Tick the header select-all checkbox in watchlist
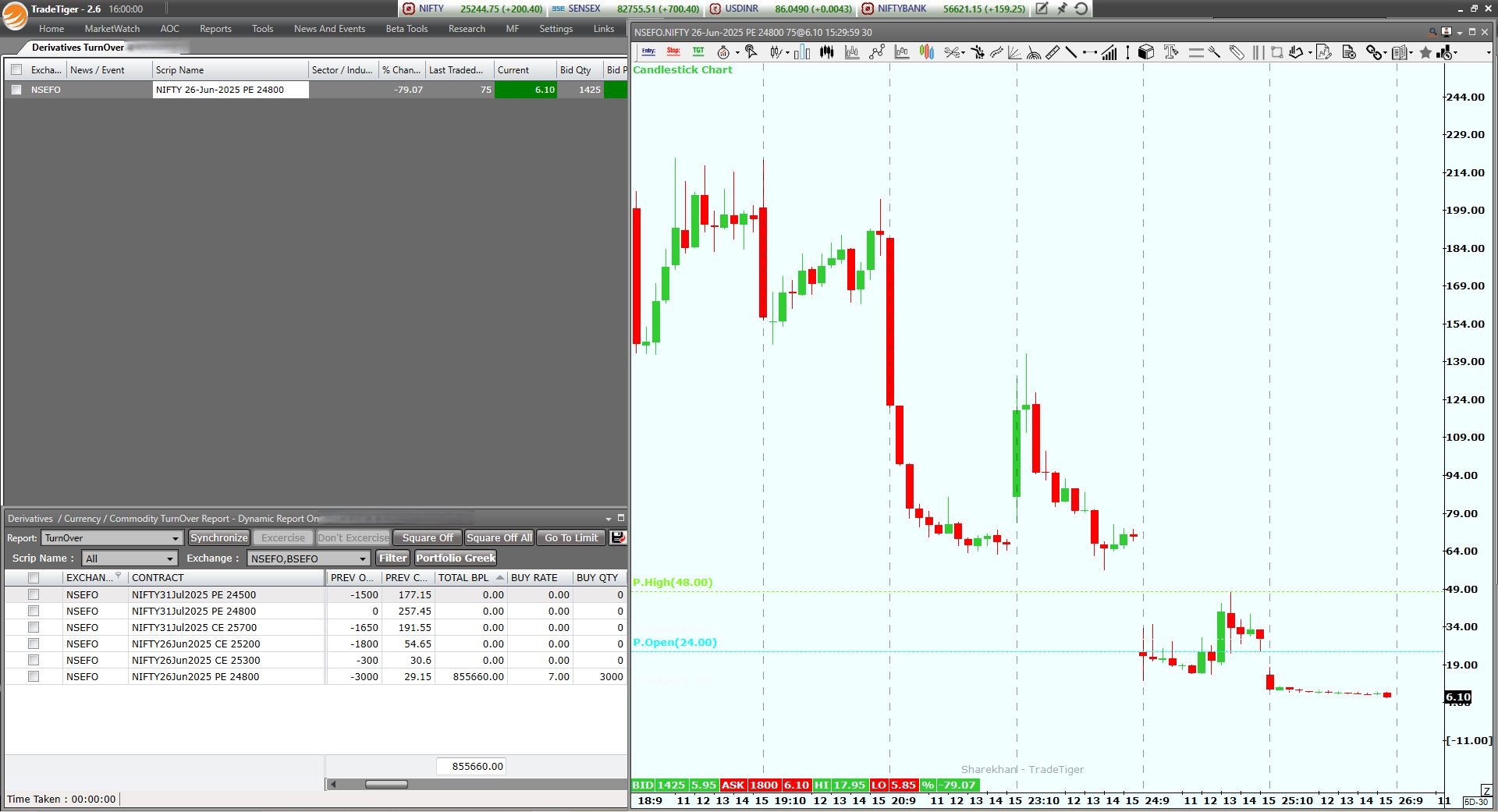The image size is (1498, 812). [x=16, y=69]
